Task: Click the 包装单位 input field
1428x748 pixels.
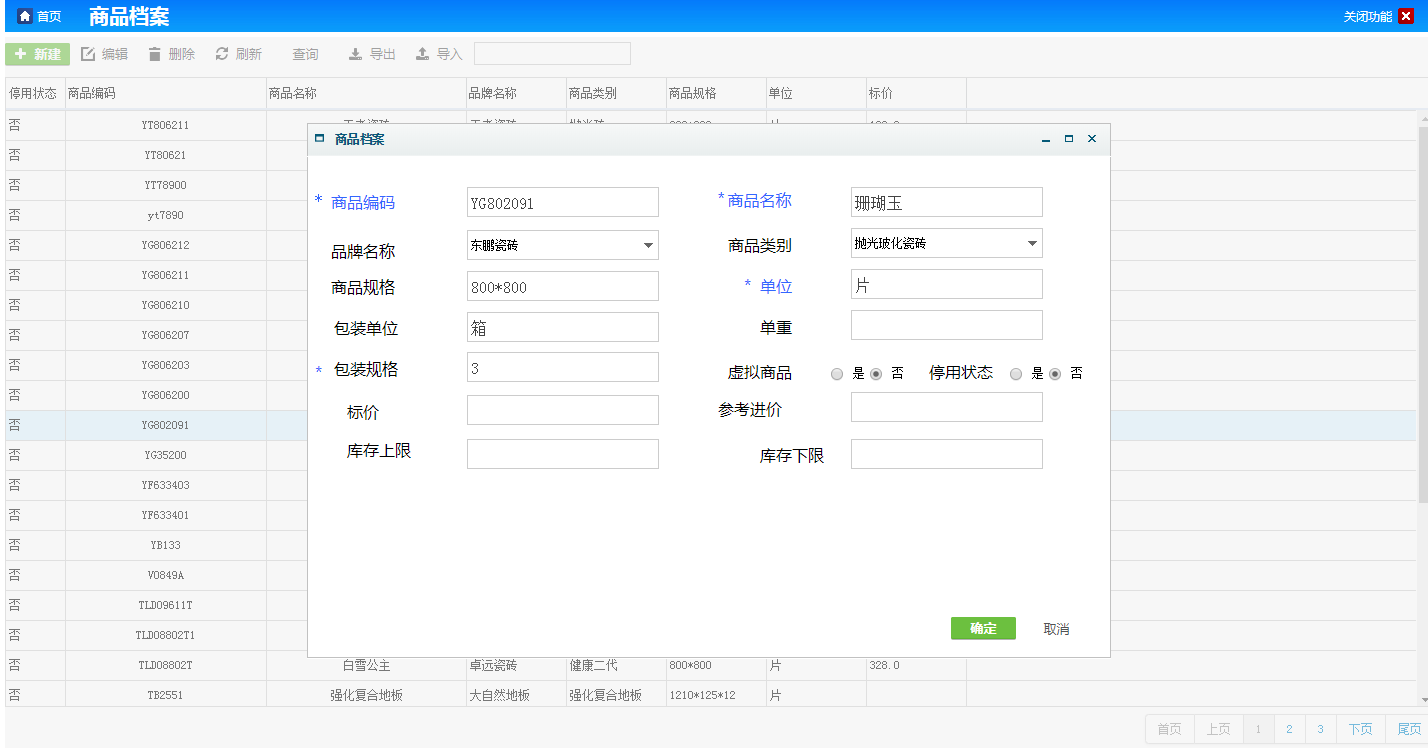Action: [563, 327]
